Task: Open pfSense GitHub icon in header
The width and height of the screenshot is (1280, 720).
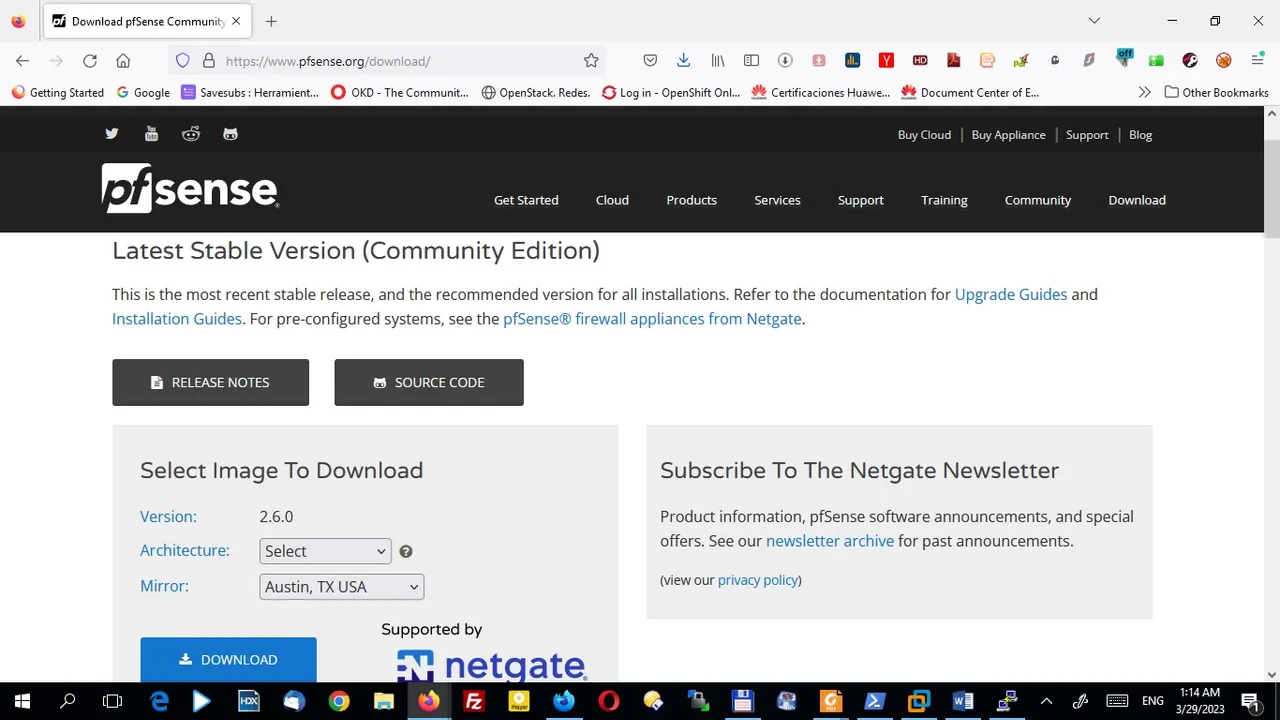Action: point(230,134)
